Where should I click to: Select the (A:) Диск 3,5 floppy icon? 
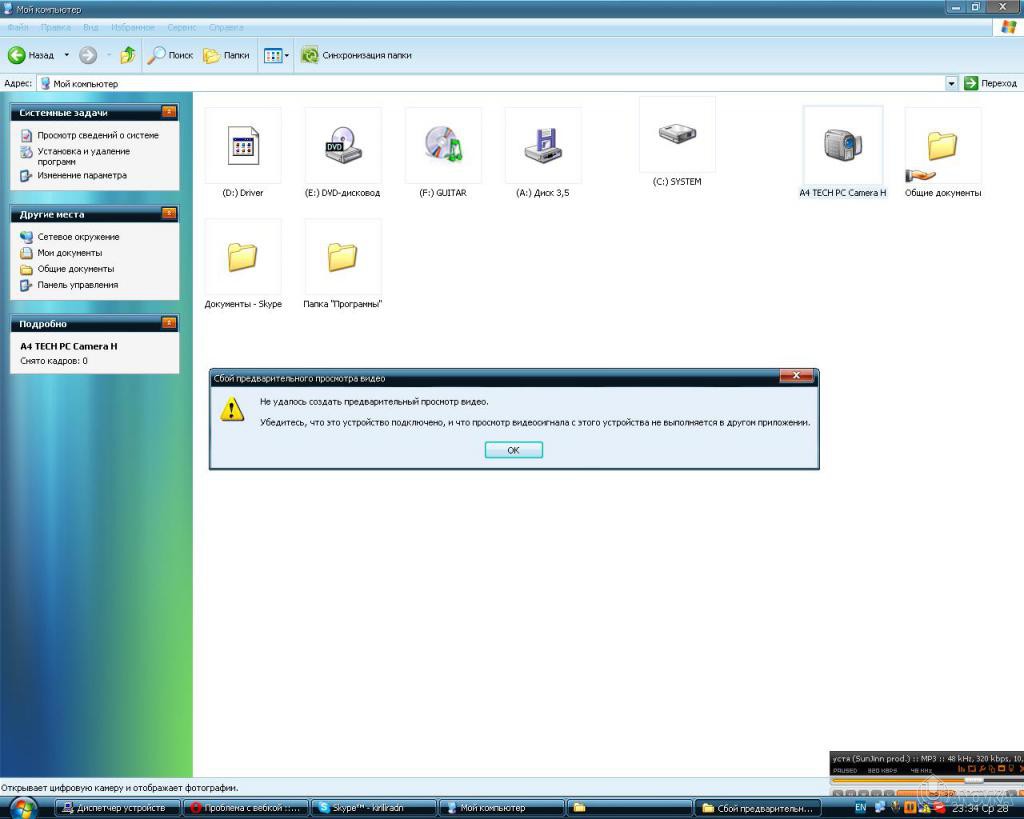coord(543,146)
